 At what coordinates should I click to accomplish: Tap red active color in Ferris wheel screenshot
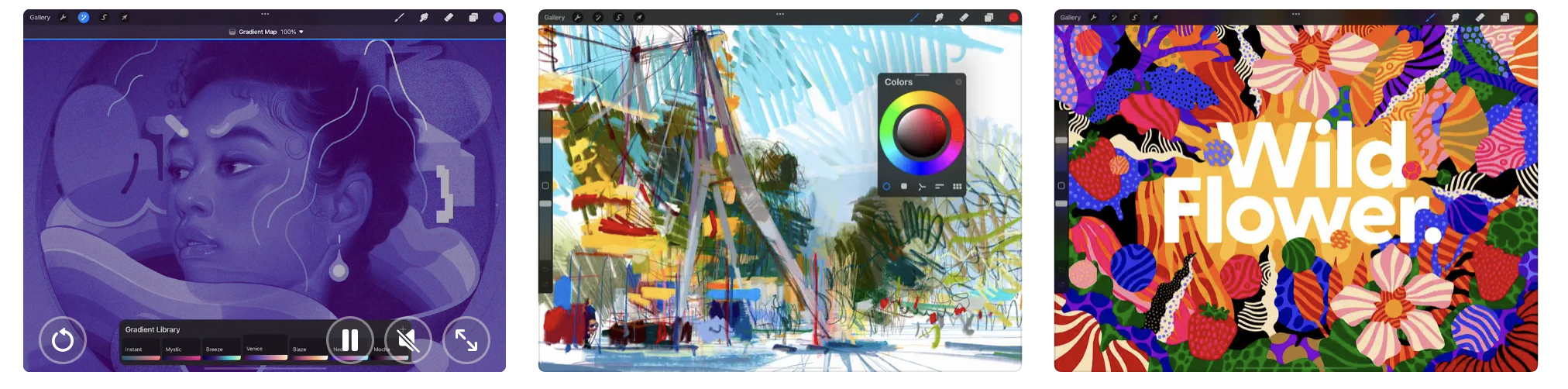1013,17
